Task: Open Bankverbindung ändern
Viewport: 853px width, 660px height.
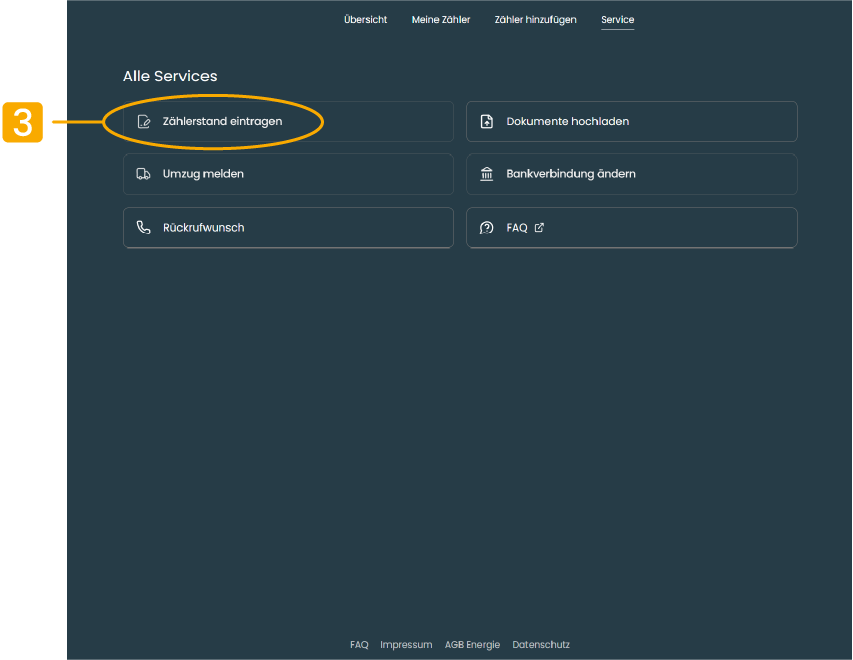Action: click(x=571, y=174)
